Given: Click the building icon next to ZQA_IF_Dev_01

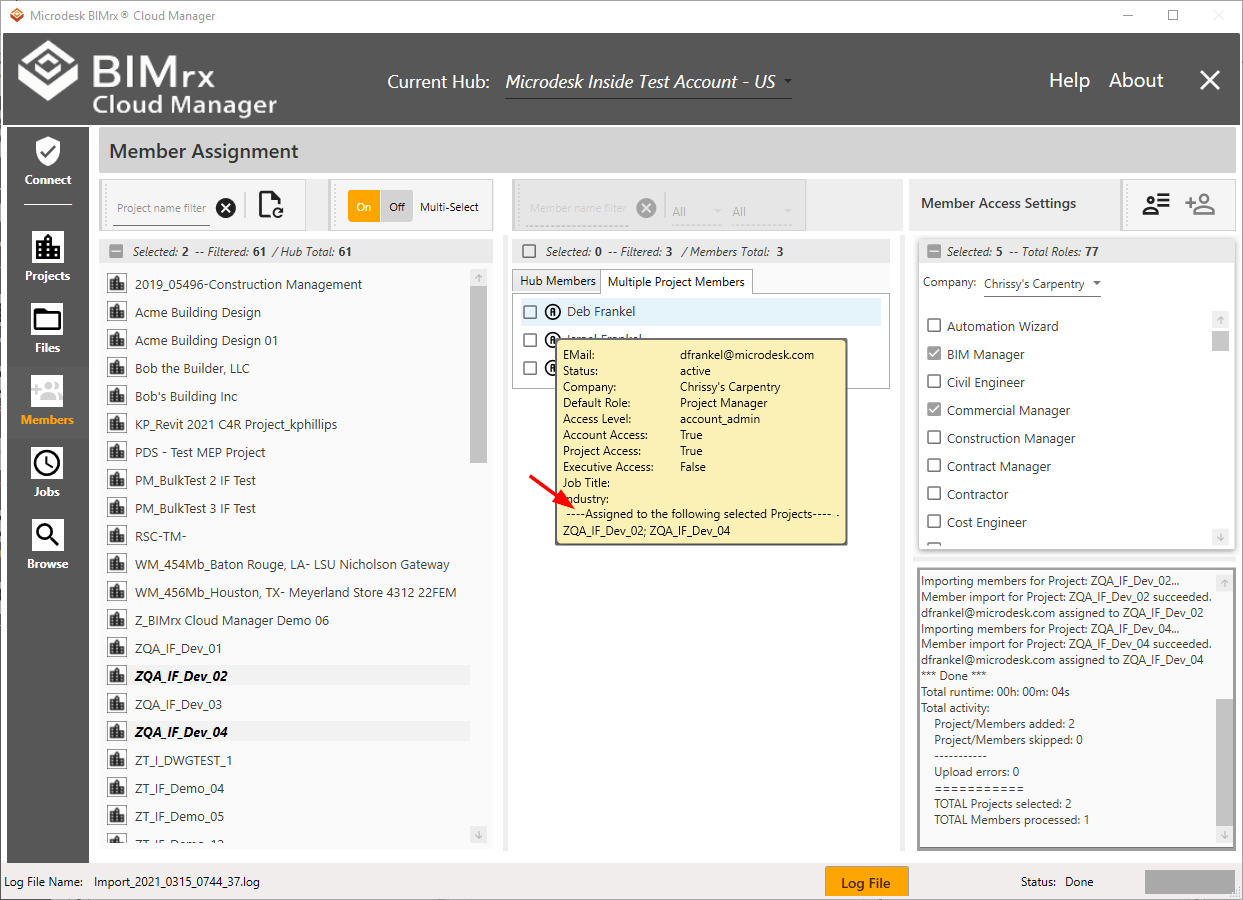Looking at the screenshot, I should click(x=116, y=648).
